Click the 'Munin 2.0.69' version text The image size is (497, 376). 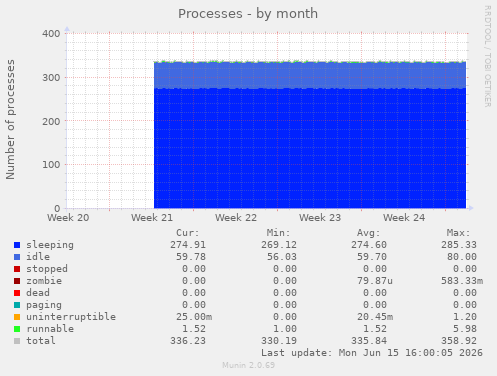[248, 365]
